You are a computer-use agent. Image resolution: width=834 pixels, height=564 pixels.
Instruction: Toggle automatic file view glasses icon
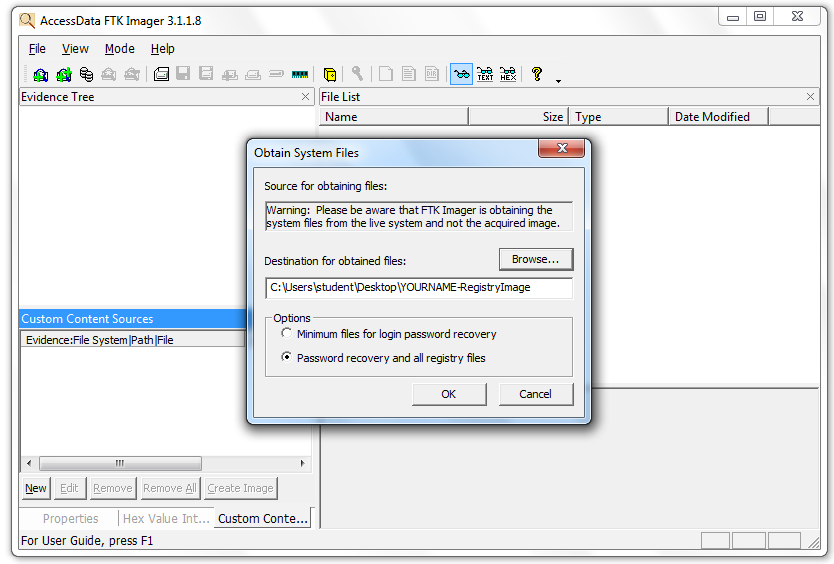pyautogui.click(x=461, y=74)
